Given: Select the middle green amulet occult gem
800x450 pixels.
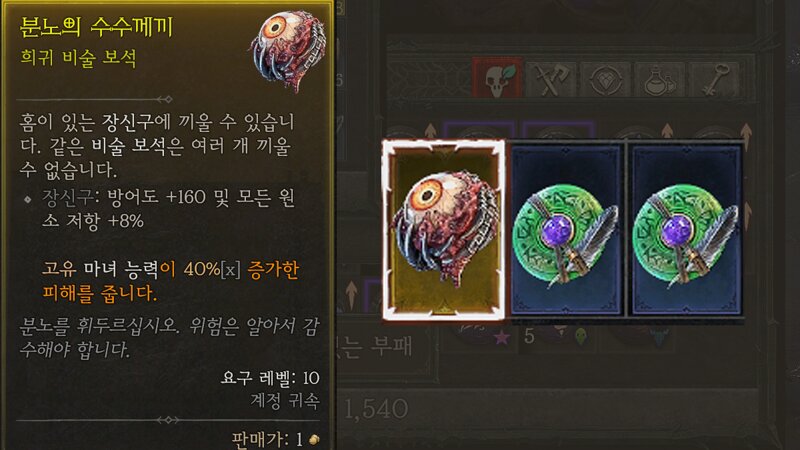Looking at the screenshot, I should 566,230.
